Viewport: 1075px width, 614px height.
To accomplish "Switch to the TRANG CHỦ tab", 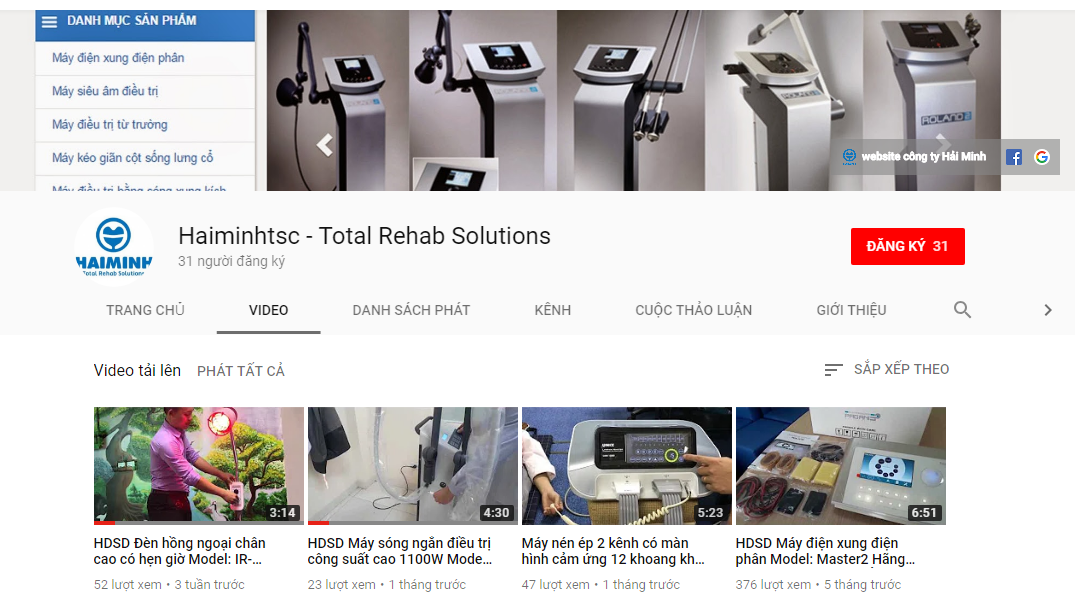I will pyautogui.click(x=145, y=310).
